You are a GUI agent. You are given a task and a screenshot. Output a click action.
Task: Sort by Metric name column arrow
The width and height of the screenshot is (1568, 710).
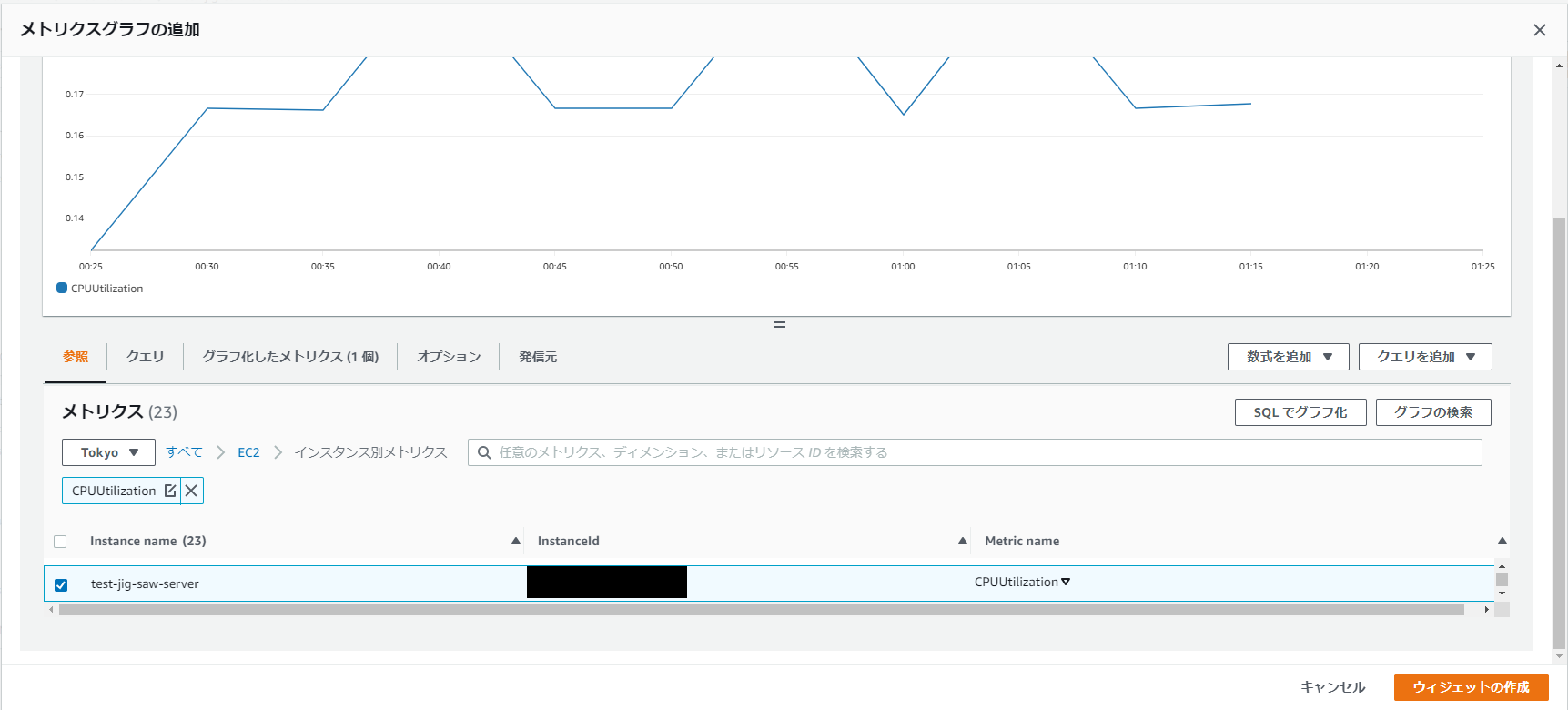(1502, 541)
